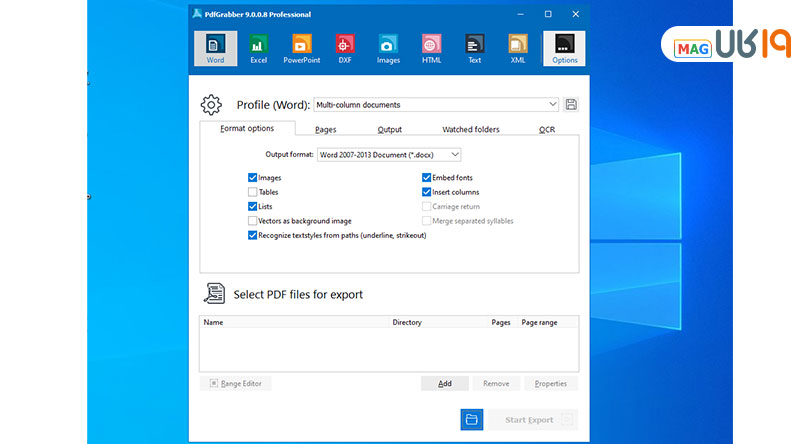Viewport: 800px width, 444px height.
Task: Expand the Profile (Word) dropdown
Action: [553, 104]
